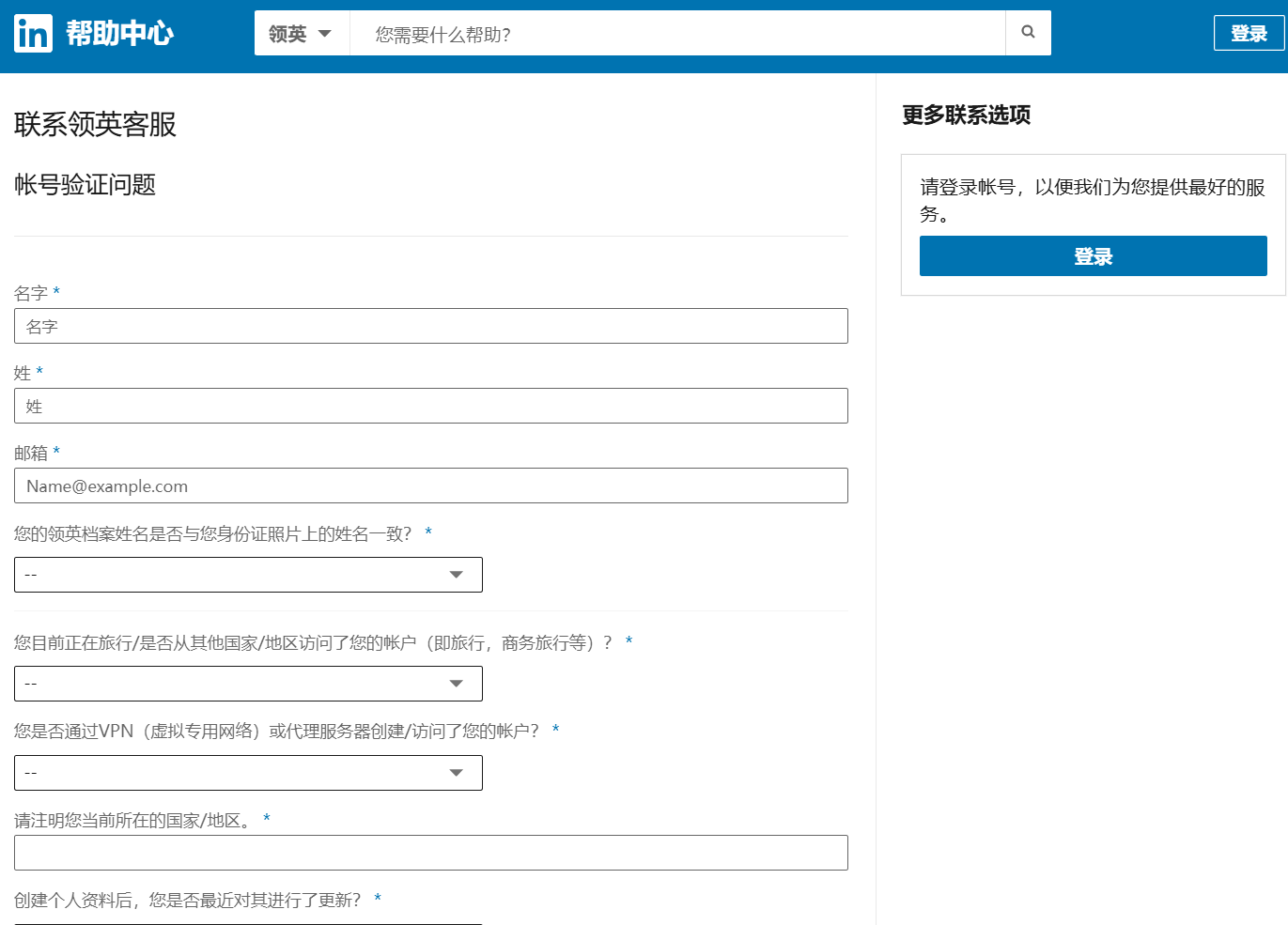Click the search magnifier icon
The height and width of the screenshot is (925, 1288).
coord(1028,33)
